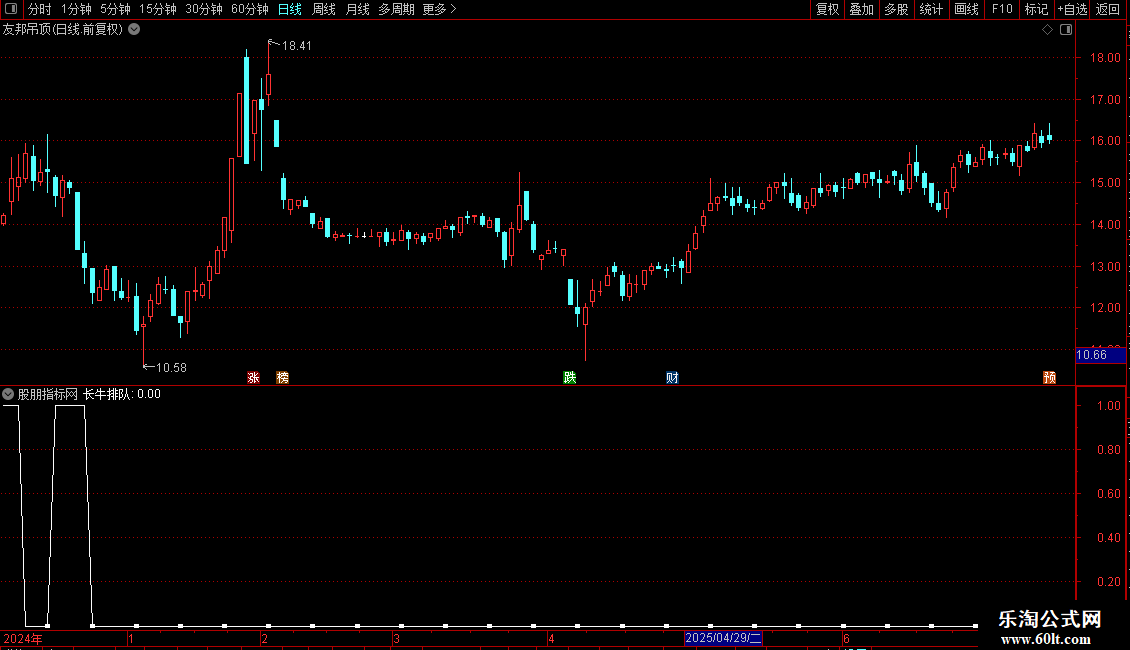Open 多周期 multi-period view

pos(396,9)
